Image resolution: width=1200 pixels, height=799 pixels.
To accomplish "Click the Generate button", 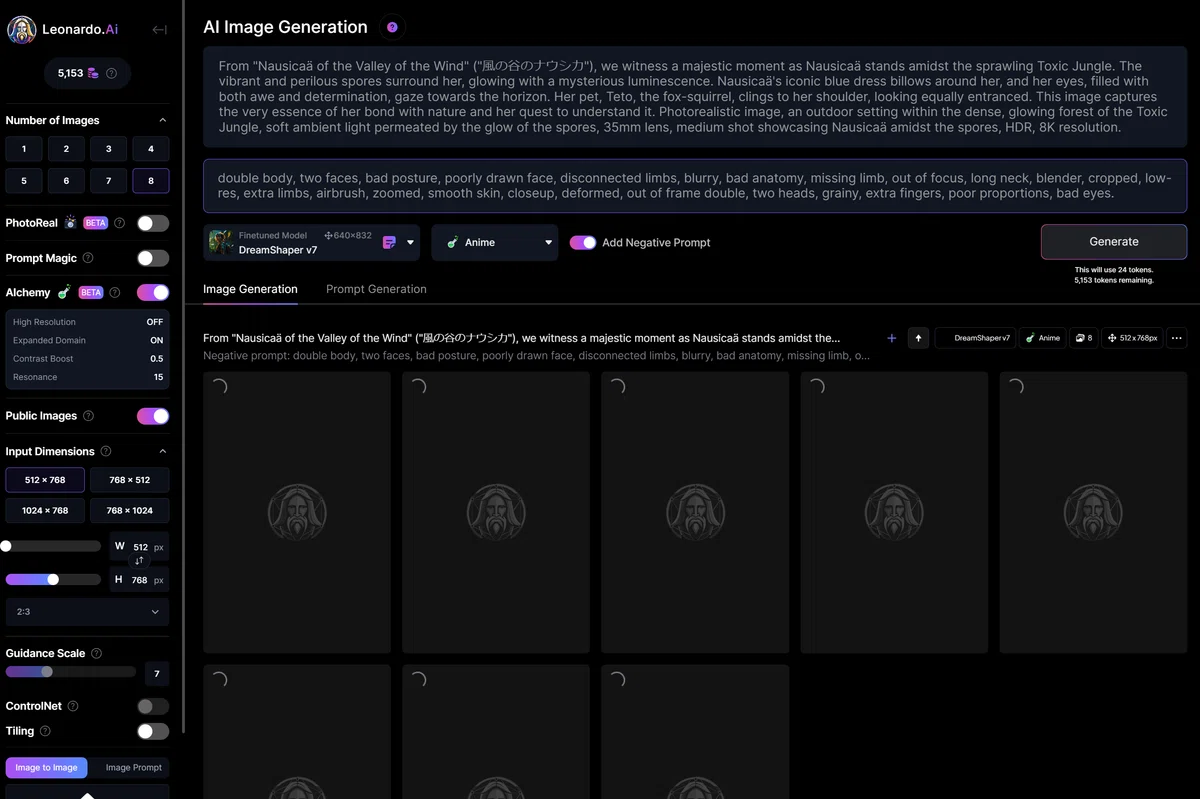I will pyautogui.click(x=1114, y=242).
